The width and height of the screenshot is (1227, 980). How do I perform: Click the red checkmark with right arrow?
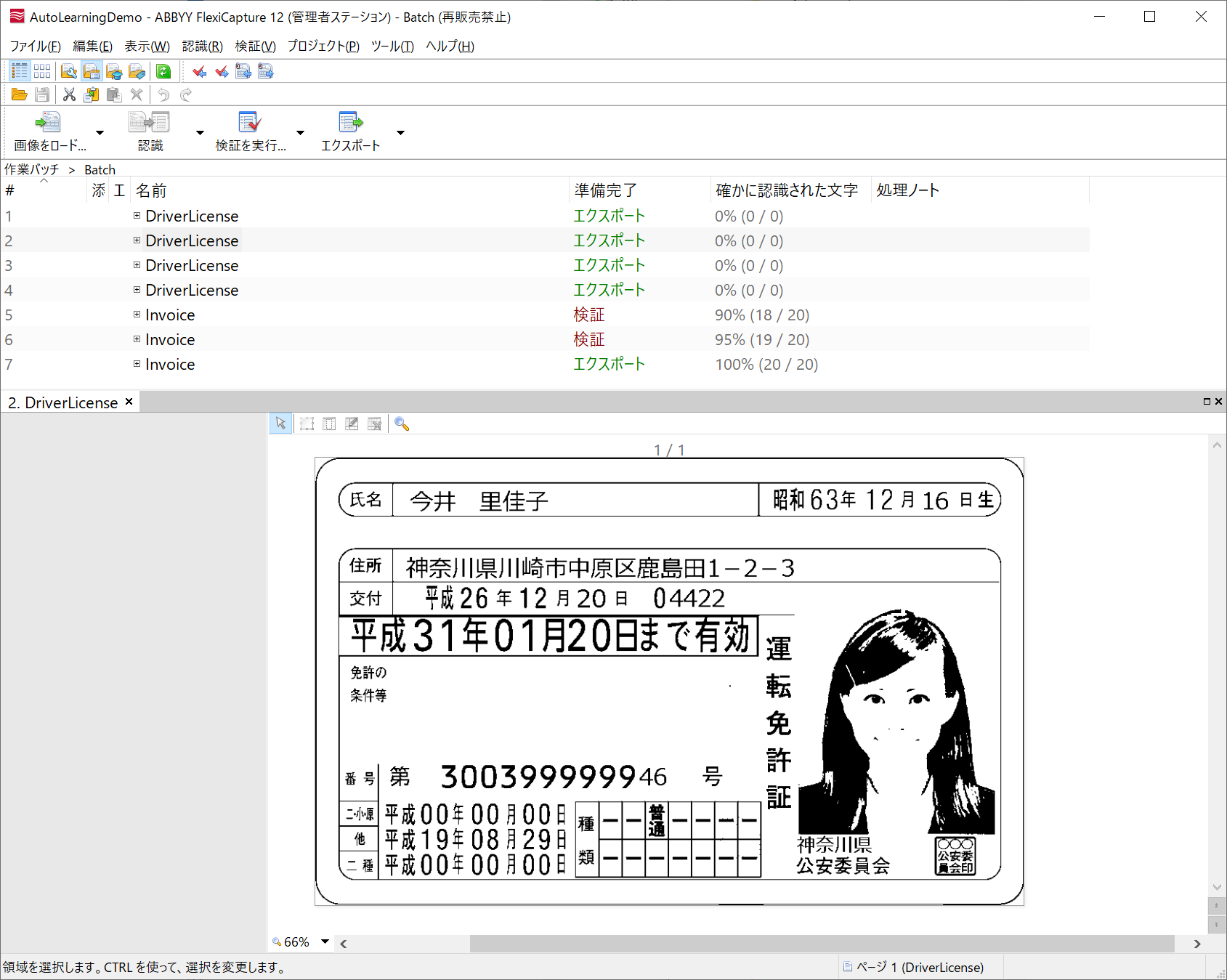coord(222,71)
